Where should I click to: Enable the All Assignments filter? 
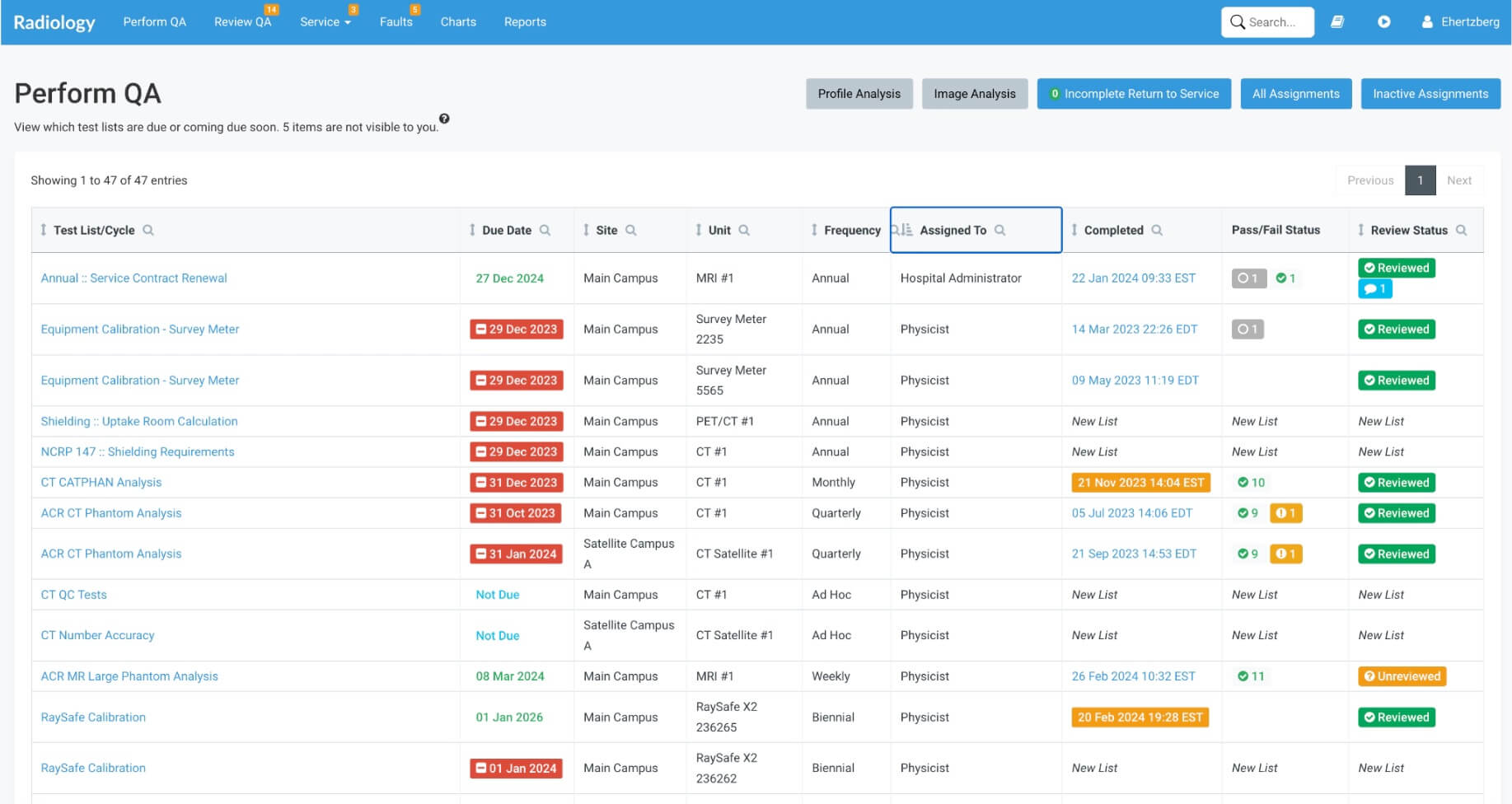(x=1295, y=94)
